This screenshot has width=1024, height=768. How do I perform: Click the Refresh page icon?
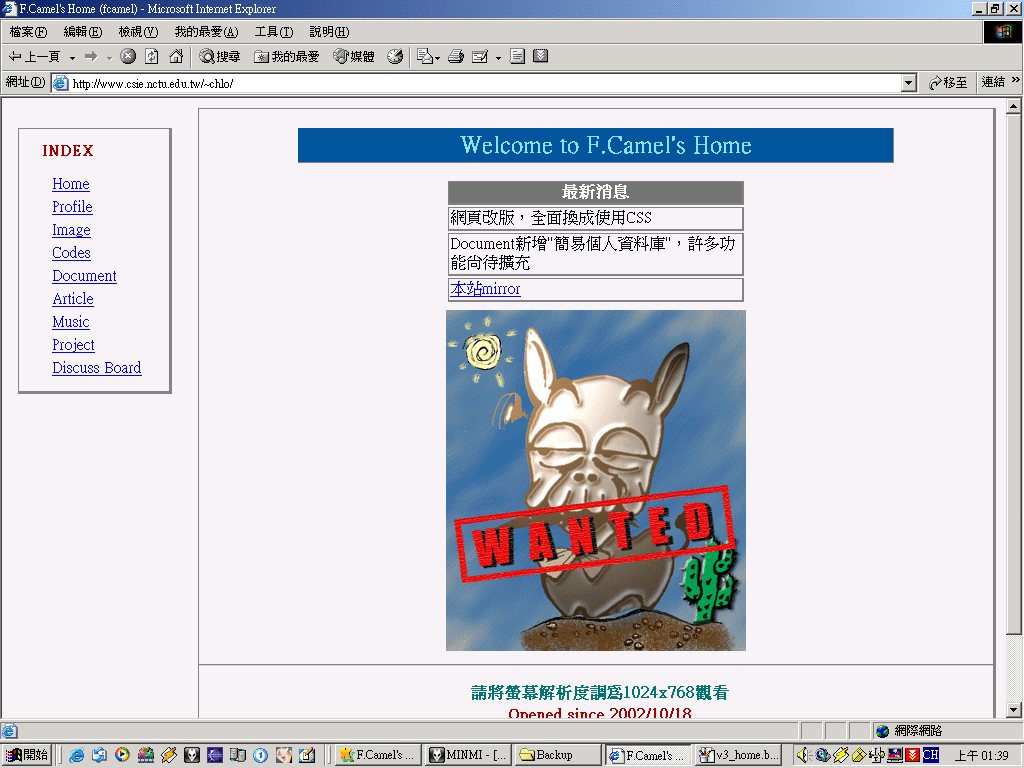pos(152,57)
